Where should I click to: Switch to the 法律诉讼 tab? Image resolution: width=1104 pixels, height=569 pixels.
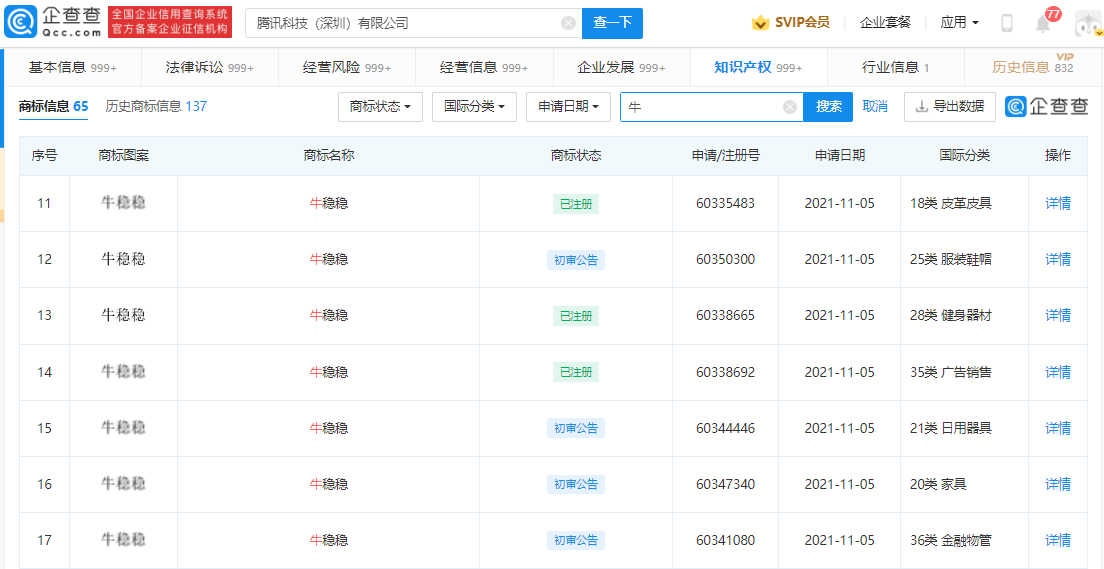pyautogui.click(x=209, y=67)
